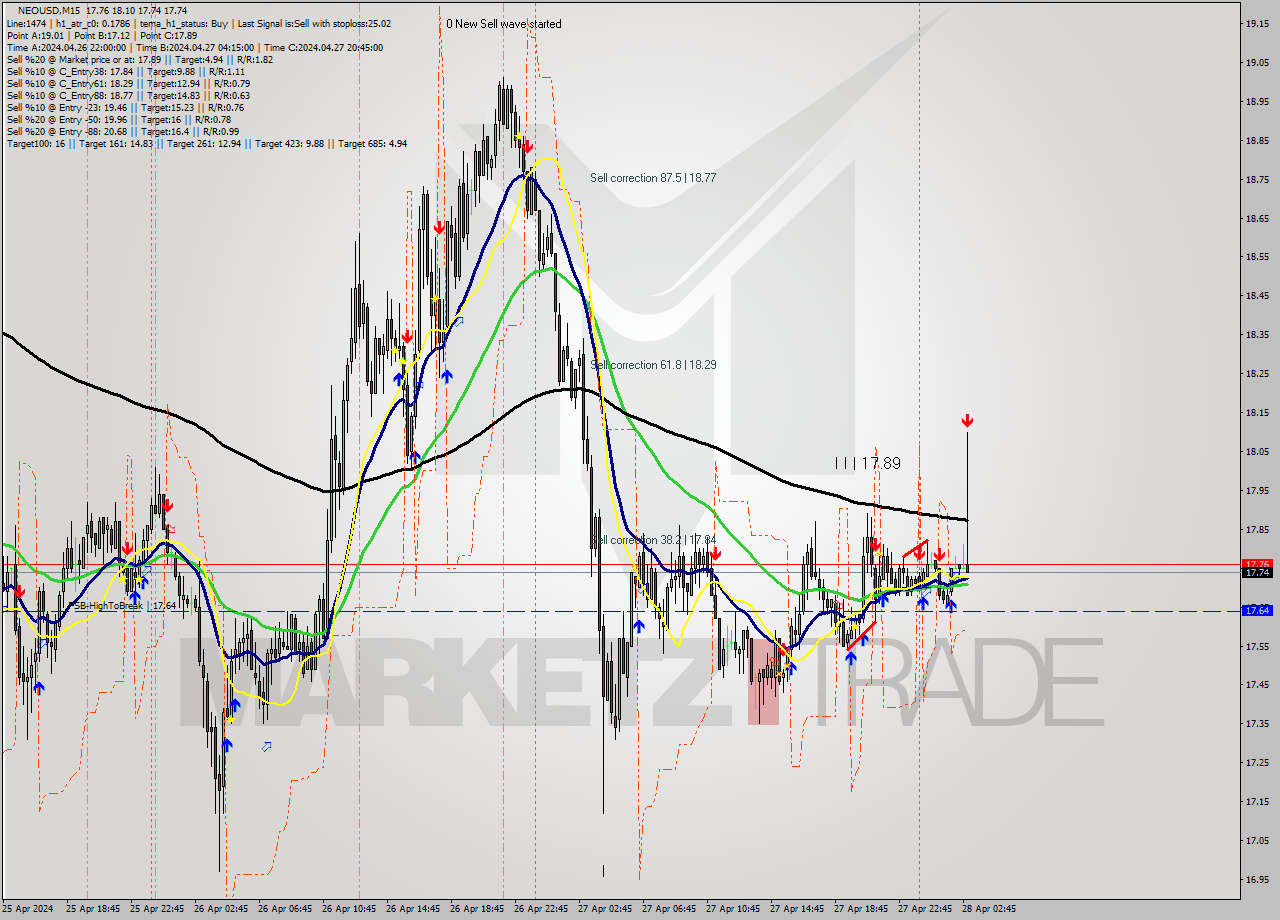1280x920 pixels.
Task: Select '26 Apr 22:45' on the time axis
Action: pyautogui.click(x=542, y=909)
